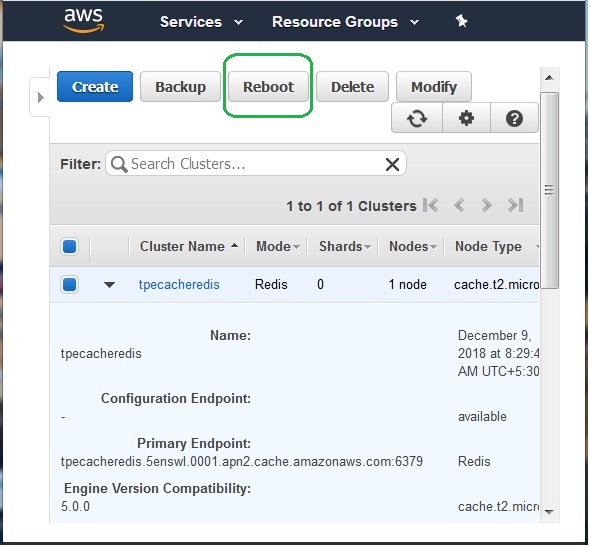Click the Modify button
Image resolution: width=590 pixels, height=548 pixels.
point(434,87)
